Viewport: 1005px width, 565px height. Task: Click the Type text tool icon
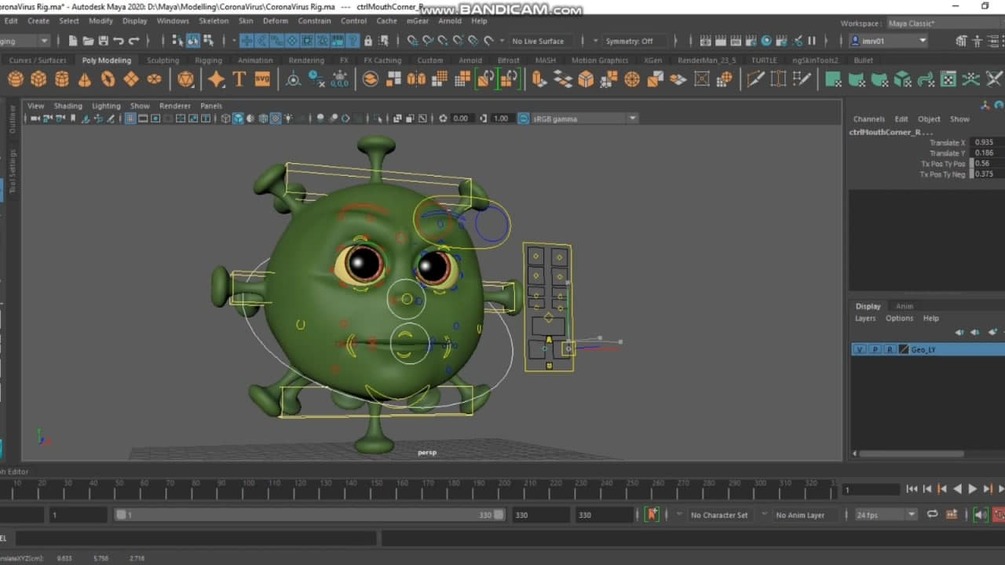(239, 80)
